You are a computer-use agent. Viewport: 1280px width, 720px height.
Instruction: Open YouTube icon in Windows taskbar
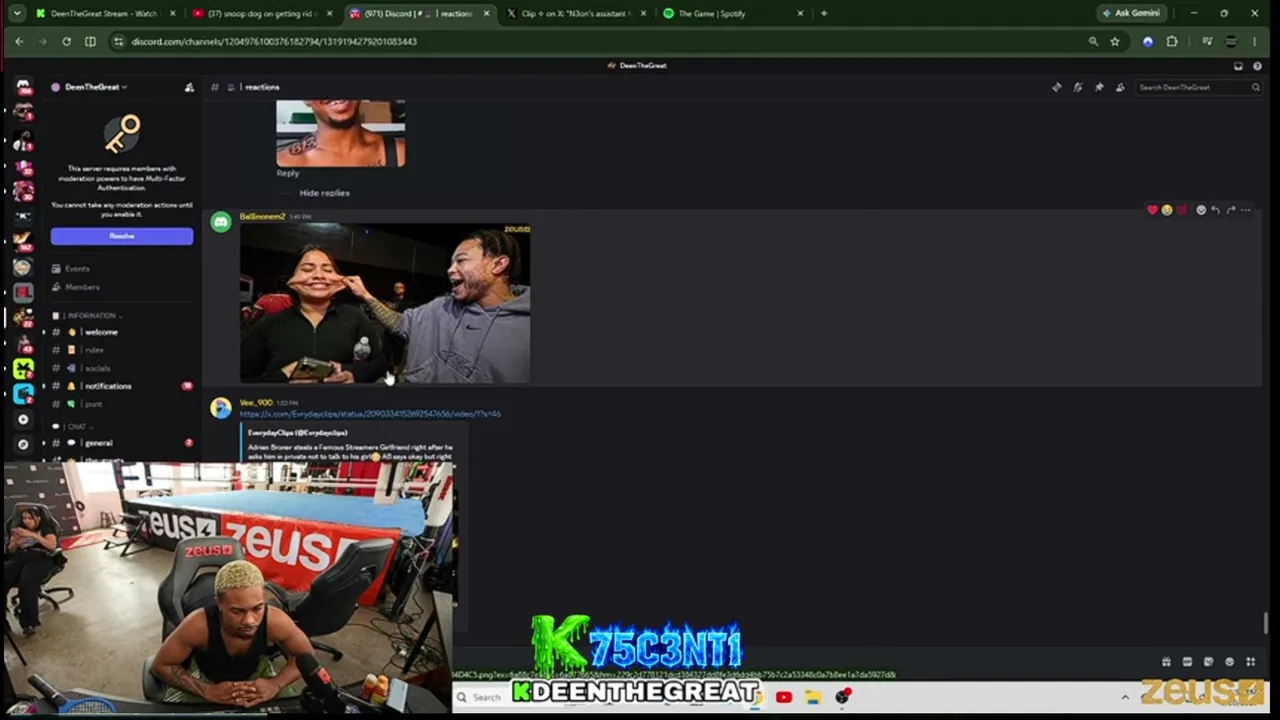(x=783, y=697)
